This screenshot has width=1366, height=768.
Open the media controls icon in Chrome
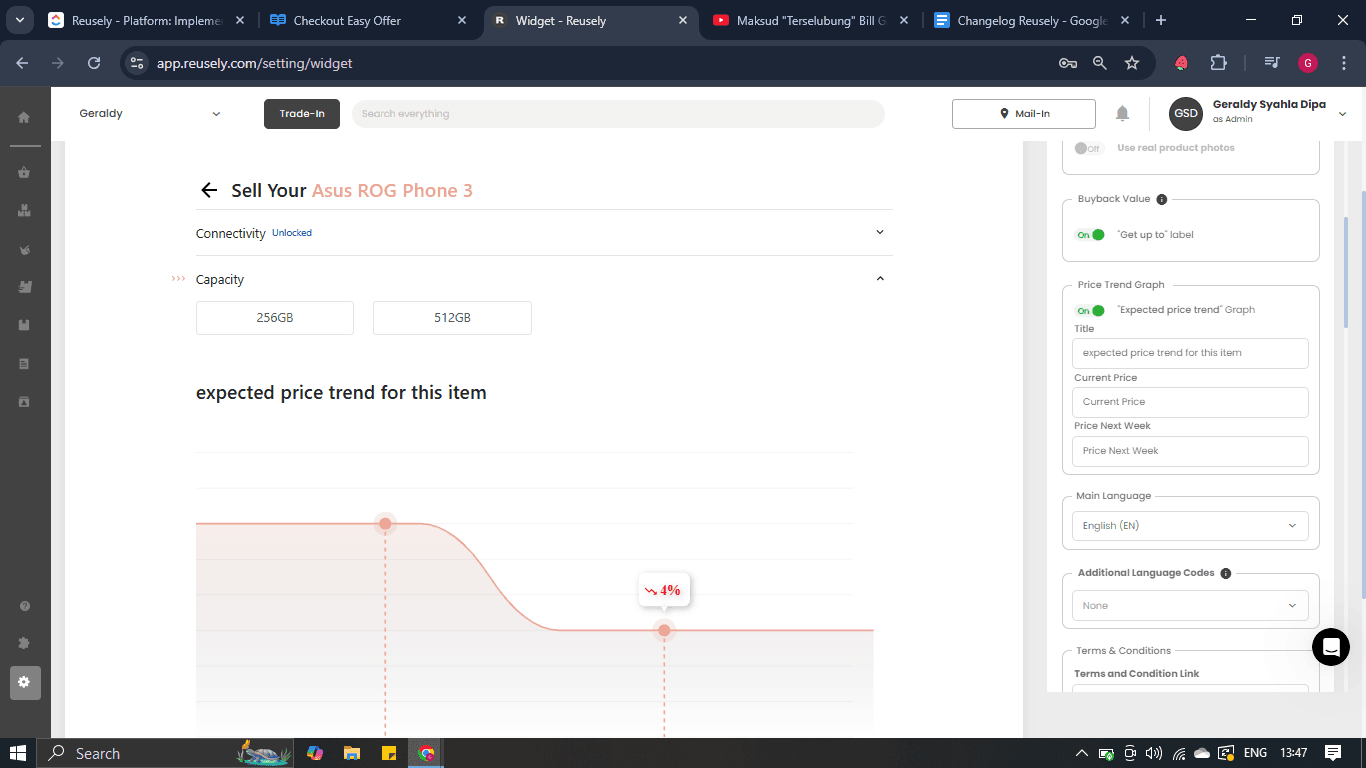click(x=1272, y=62)
